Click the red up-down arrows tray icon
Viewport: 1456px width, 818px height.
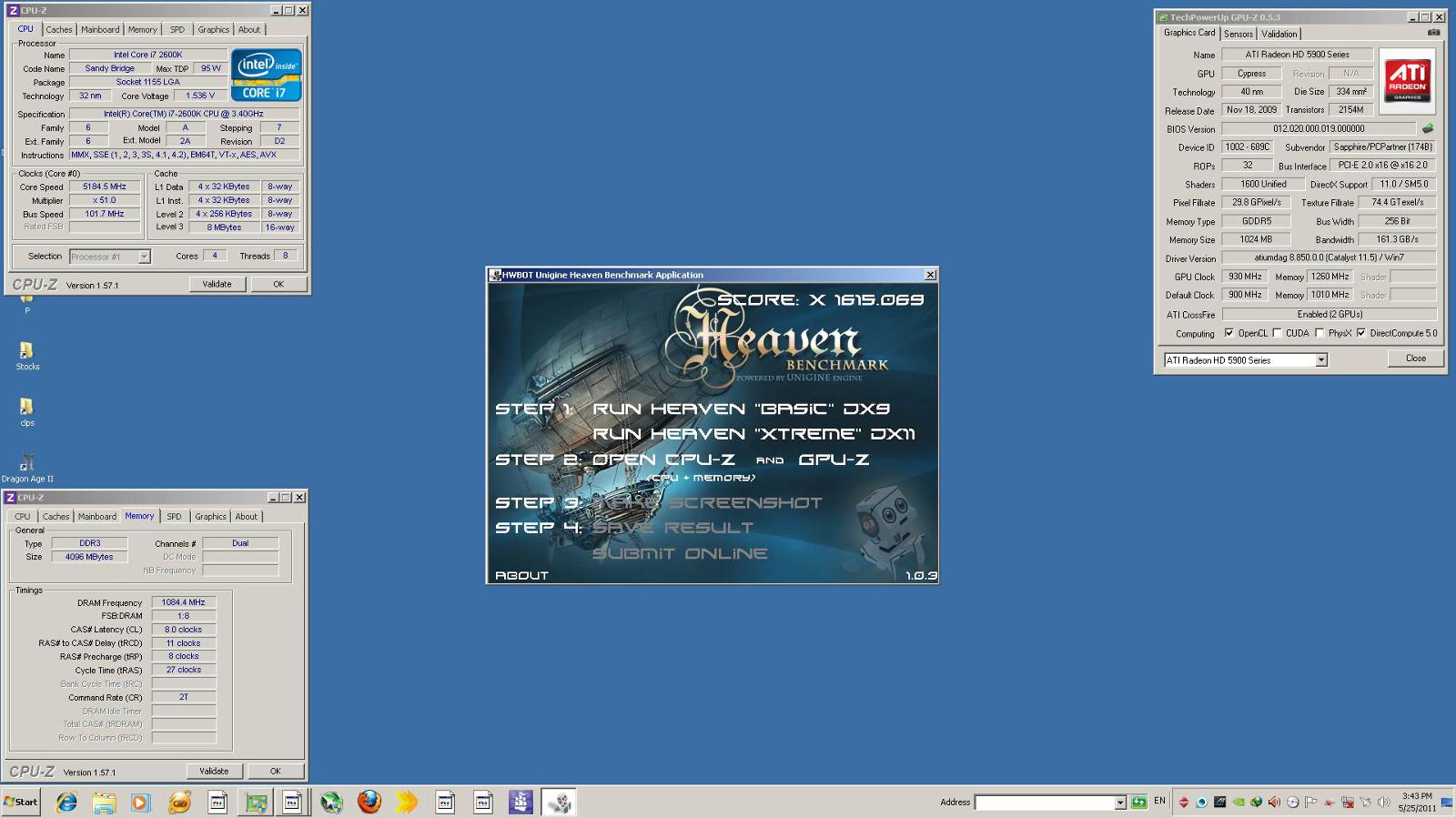point(1184,802)
